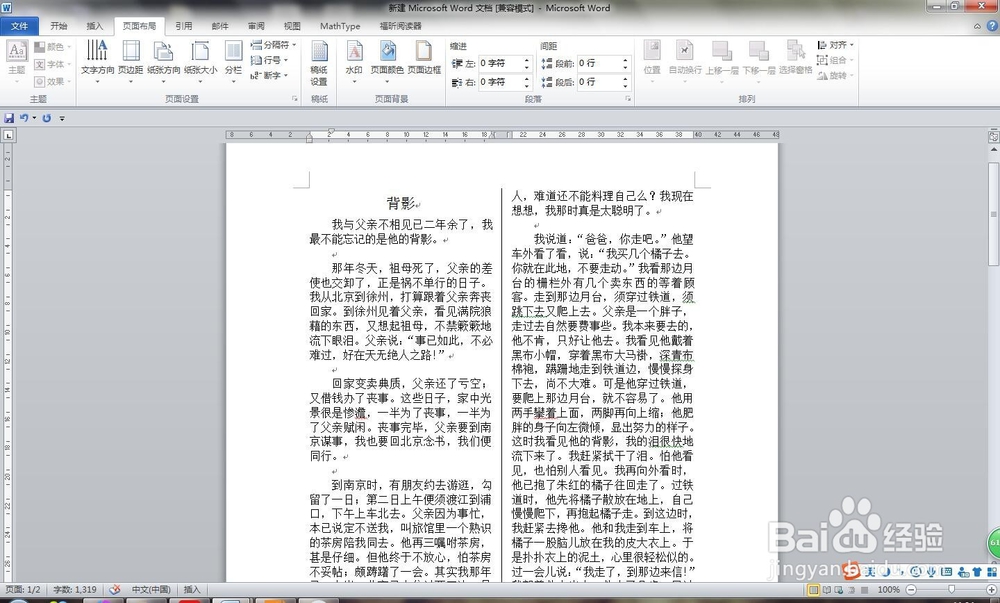
Task: Expand the 分隔符 breaks dropdown
Action: (273, 45)
